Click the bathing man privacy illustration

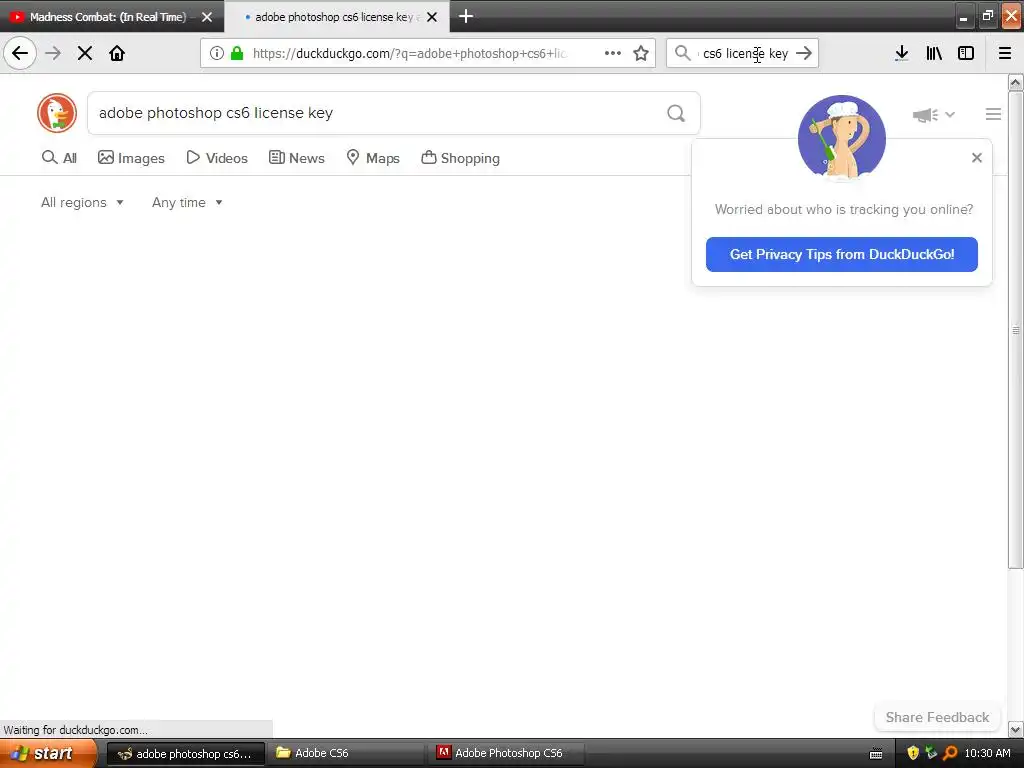click(842, 138)
